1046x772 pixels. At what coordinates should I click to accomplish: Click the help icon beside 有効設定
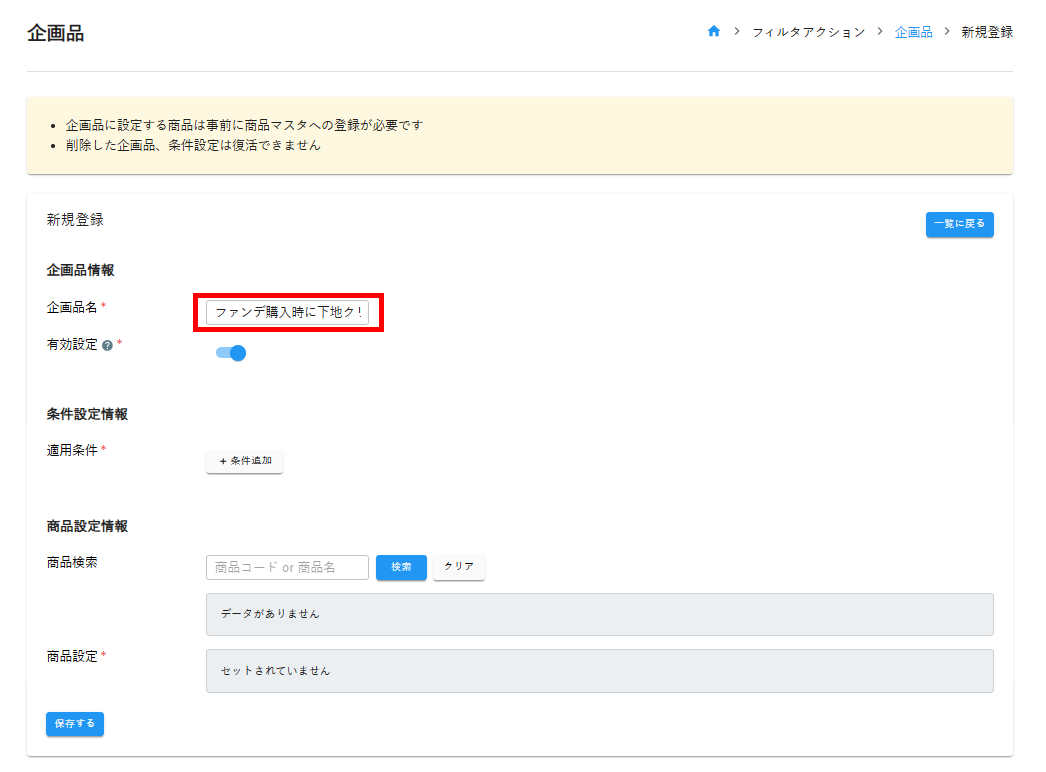click(107, 345)
